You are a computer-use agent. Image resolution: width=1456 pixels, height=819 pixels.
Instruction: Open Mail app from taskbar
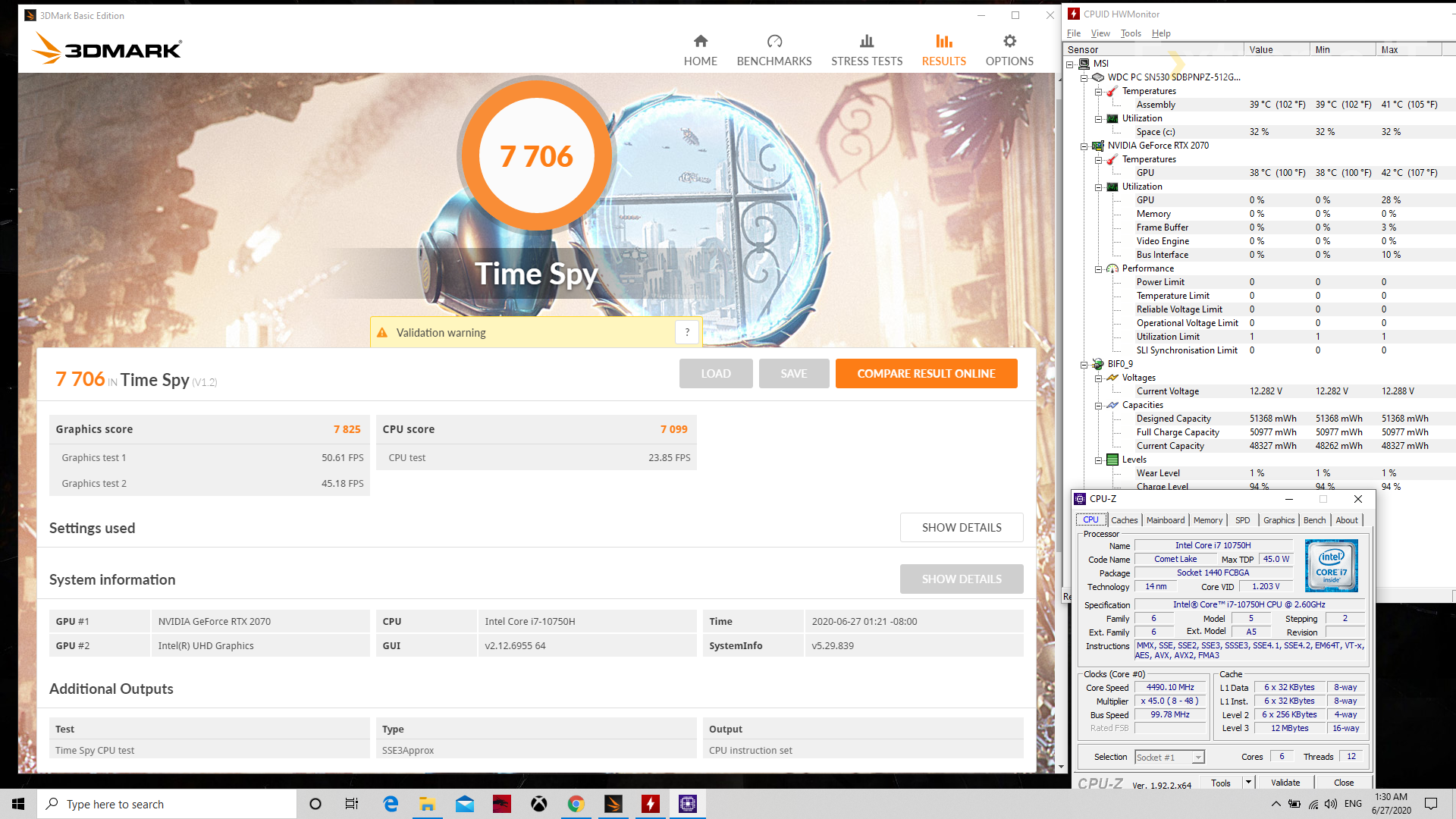point(465,804)
